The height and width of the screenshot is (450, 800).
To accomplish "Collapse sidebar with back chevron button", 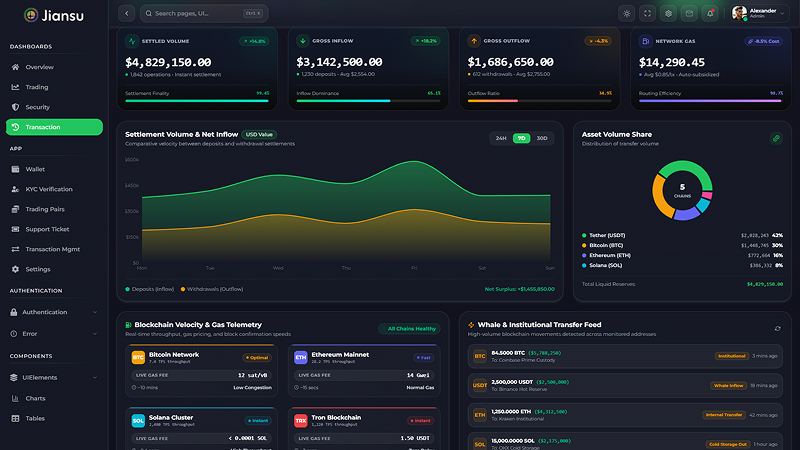I will [127, 13].
